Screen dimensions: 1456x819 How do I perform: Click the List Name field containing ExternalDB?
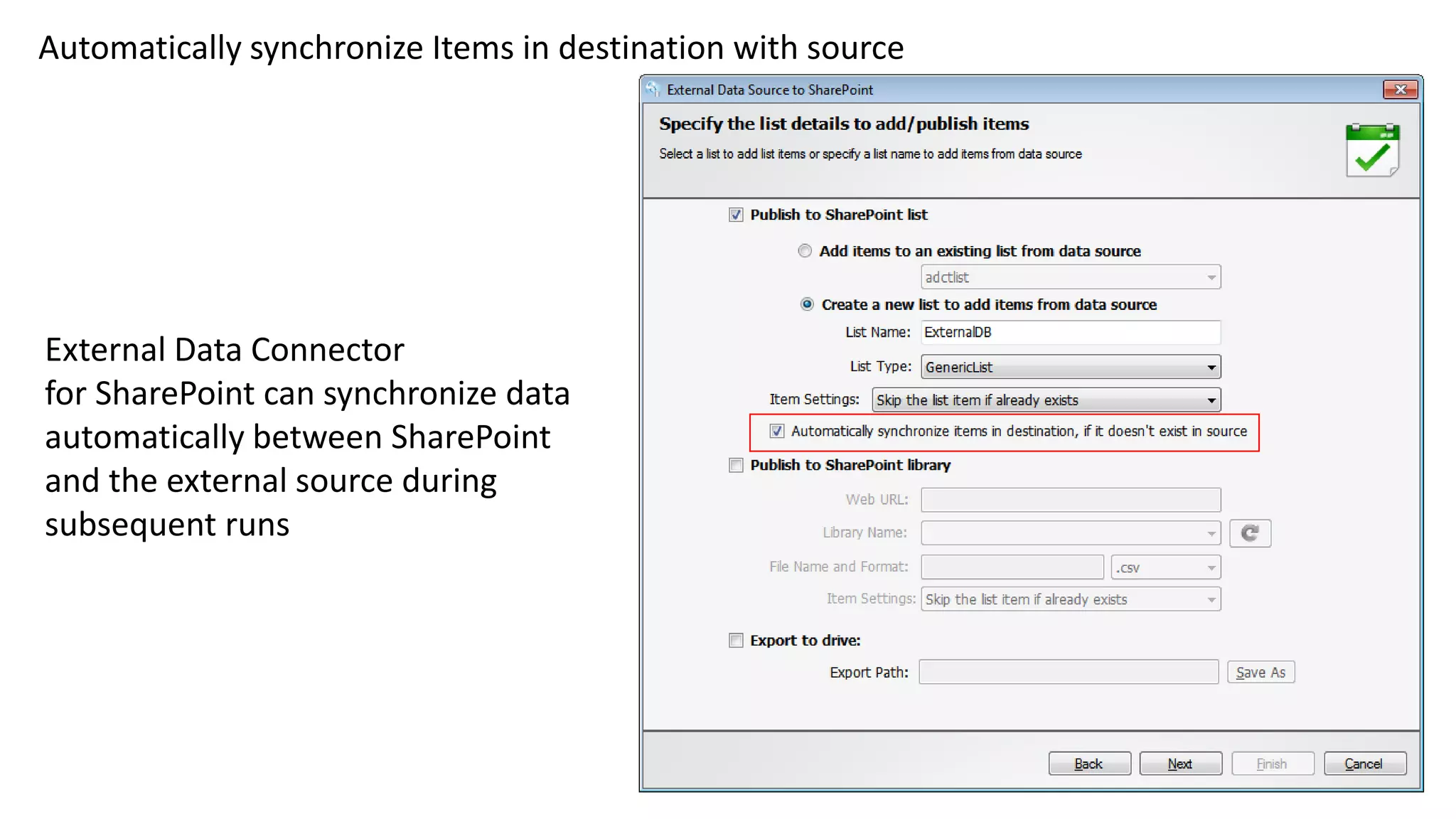pos(1071,332)
